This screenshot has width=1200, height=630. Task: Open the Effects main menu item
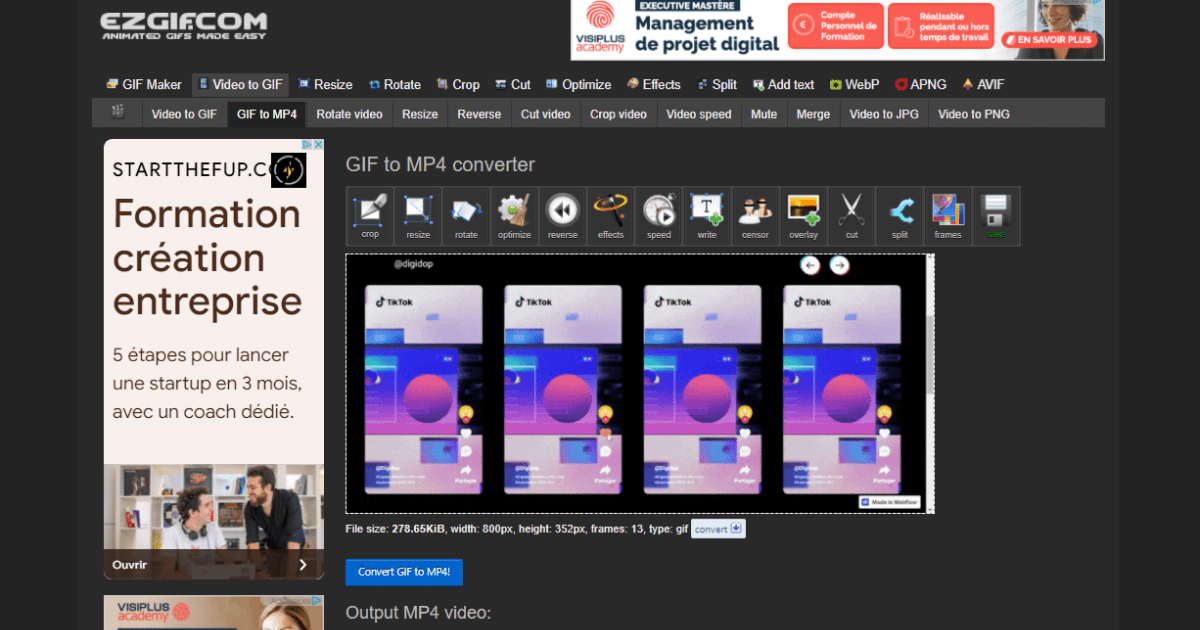[653, 85]
